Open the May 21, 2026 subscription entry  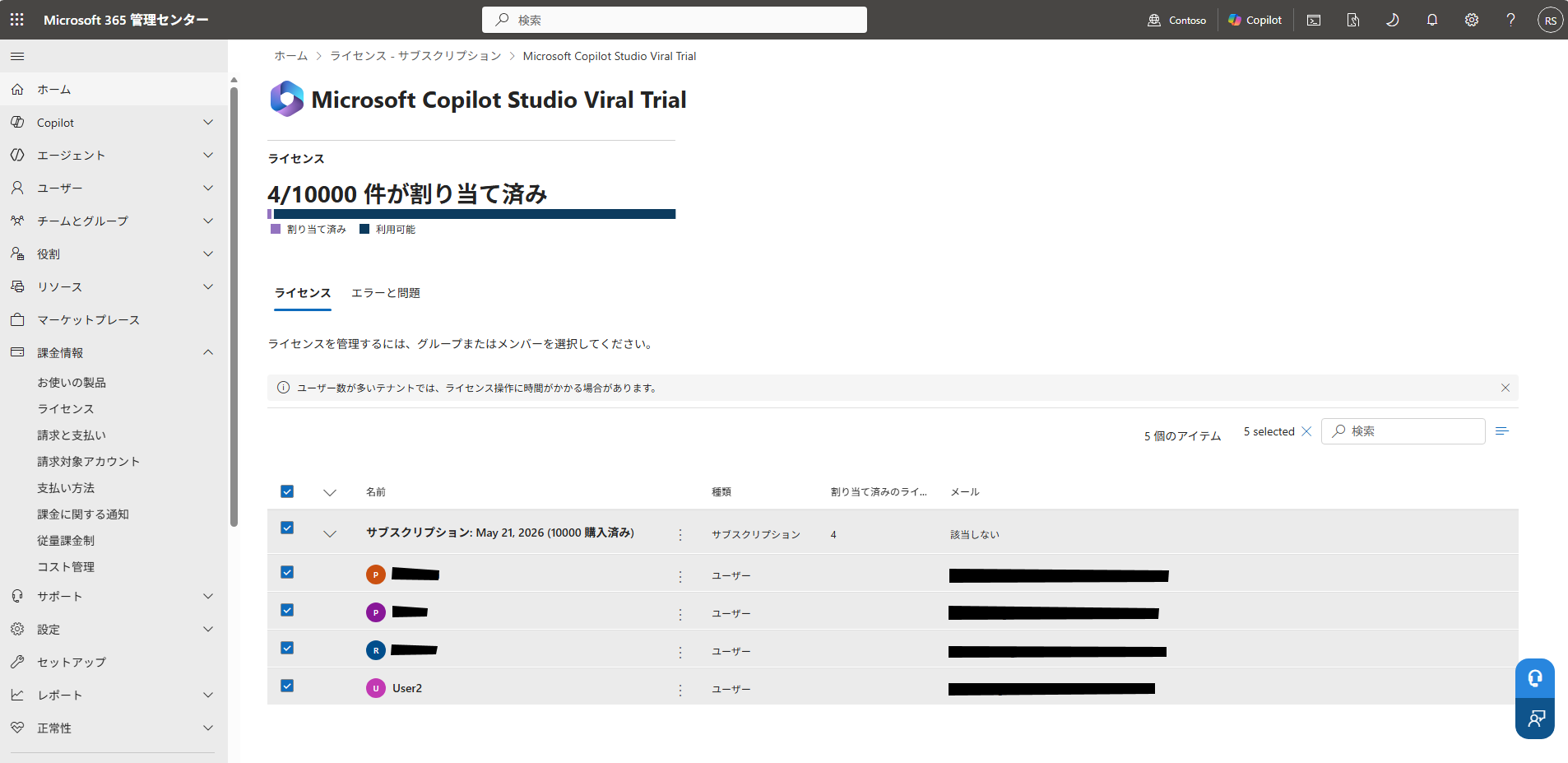[500, 533]
